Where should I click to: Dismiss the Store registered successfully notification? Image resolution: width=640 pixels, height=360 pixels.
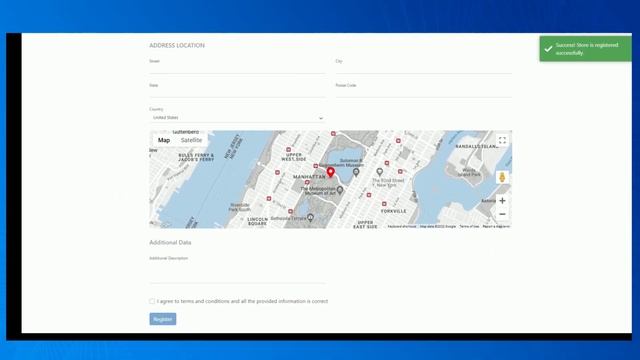pos(585,49)
